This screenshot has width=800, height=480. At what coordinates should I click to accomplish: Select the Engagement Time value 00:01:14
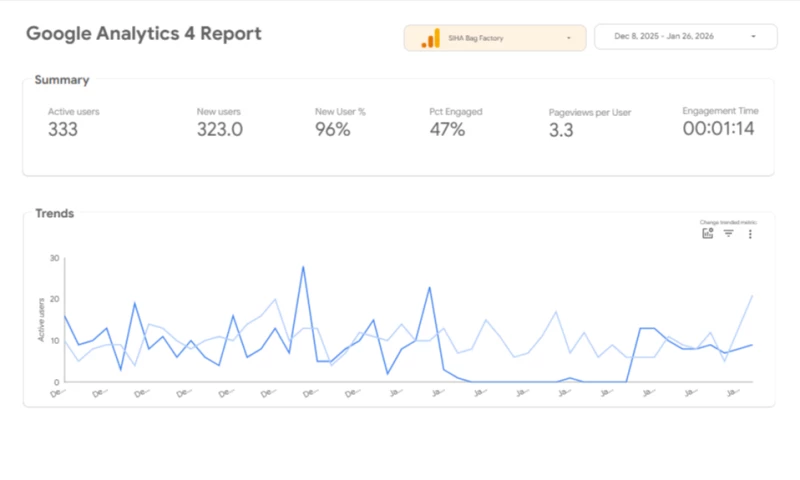coord(718,129)
